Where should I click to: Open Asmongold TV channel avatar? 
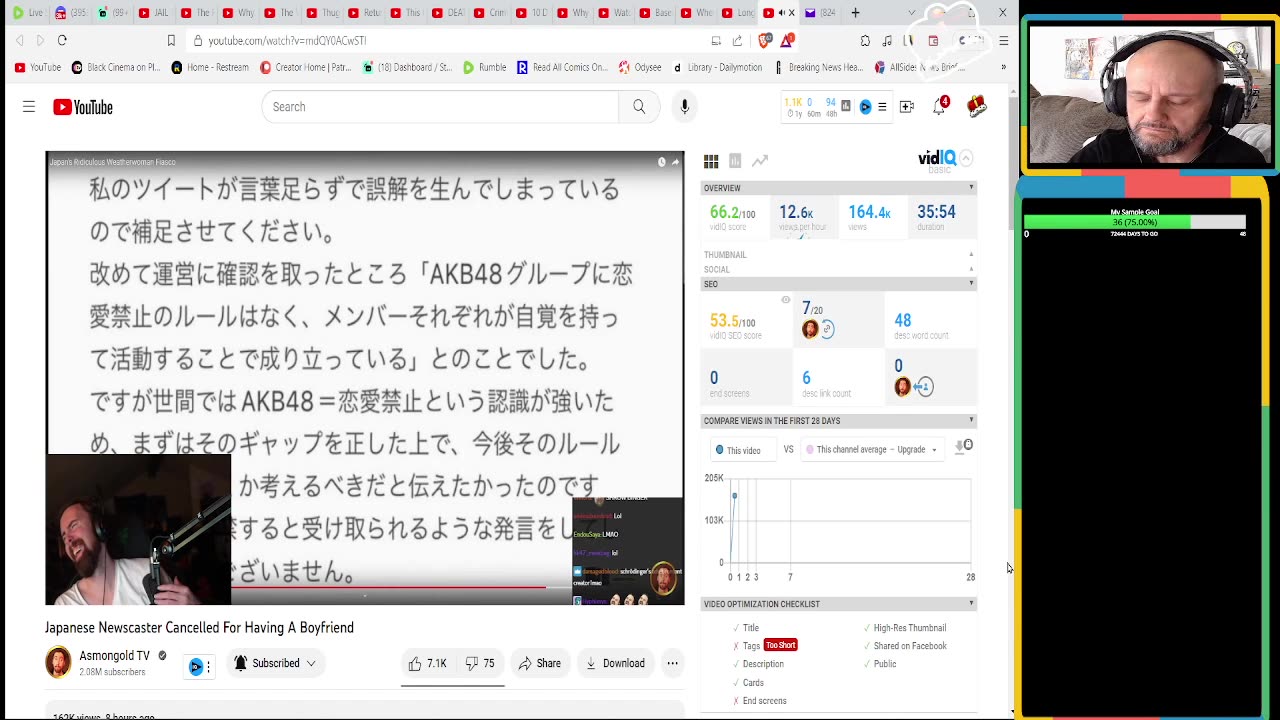click(59, 662)
